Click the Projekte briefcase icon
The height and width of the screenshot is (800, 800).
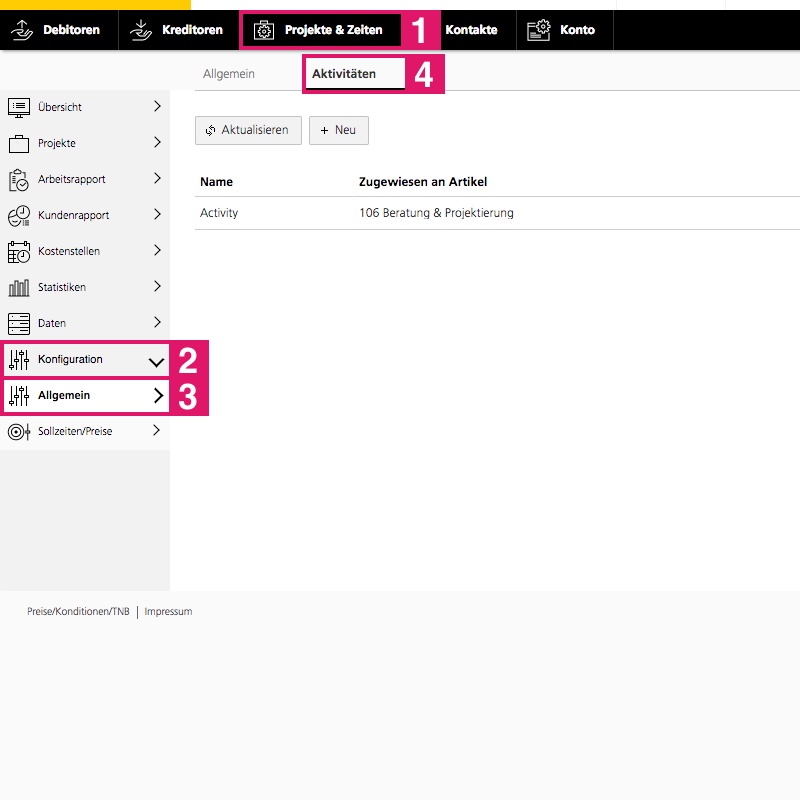(18, 144)
